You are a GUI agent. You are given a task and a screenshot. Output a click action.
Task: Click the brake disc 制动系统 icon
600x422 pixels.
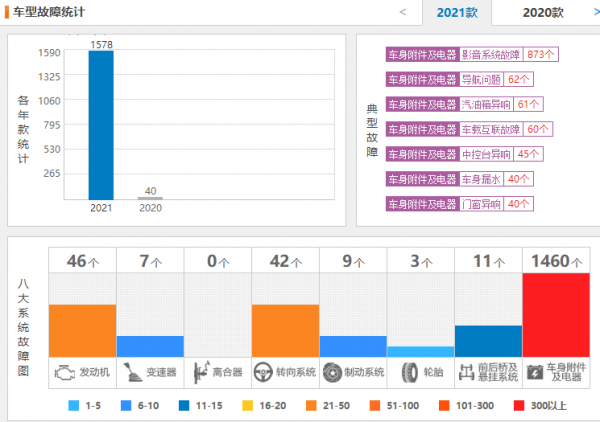[x=332, y=372]
